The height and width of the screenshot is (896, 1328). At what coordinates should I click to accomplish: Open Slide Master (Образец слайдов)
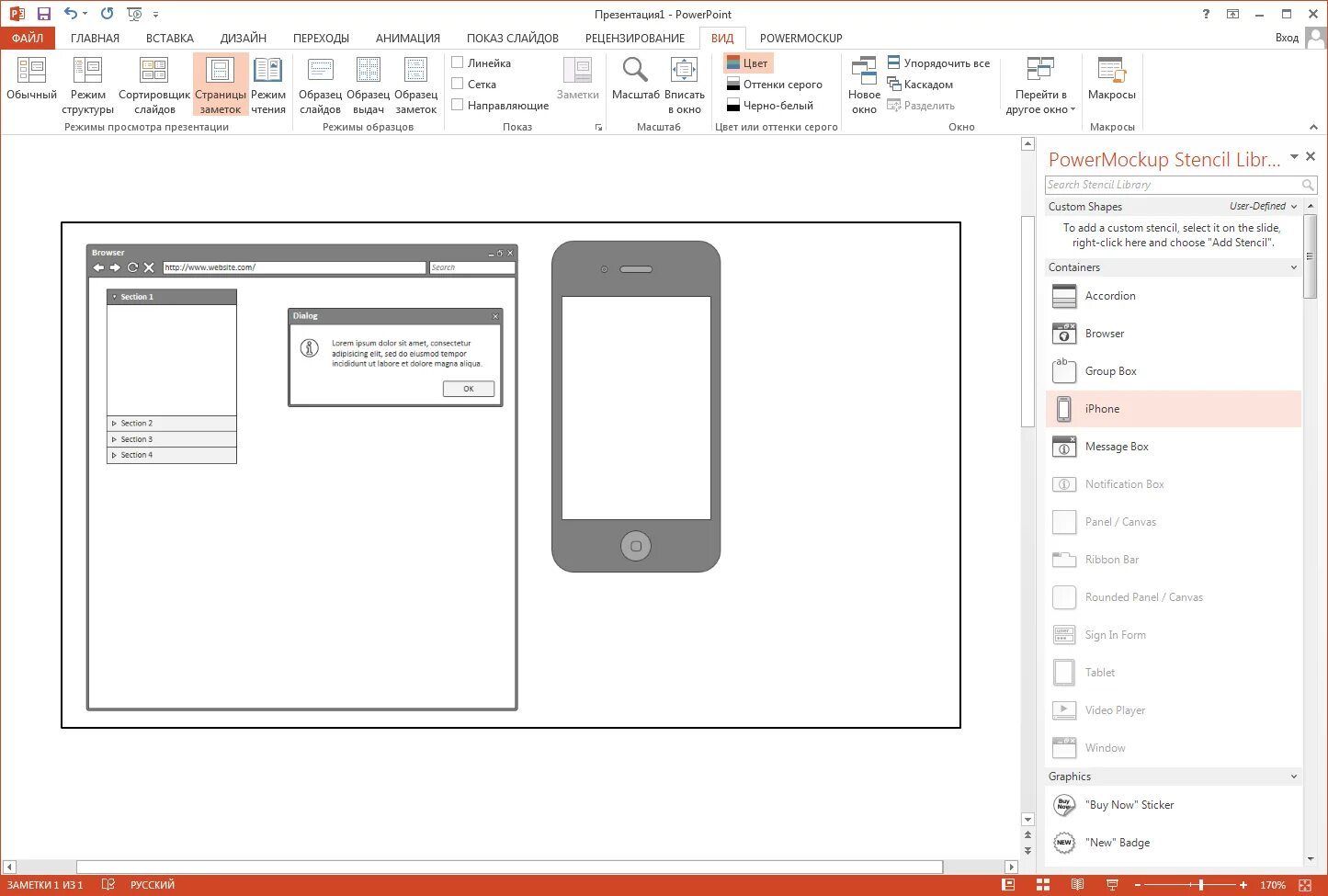(320, 85)
